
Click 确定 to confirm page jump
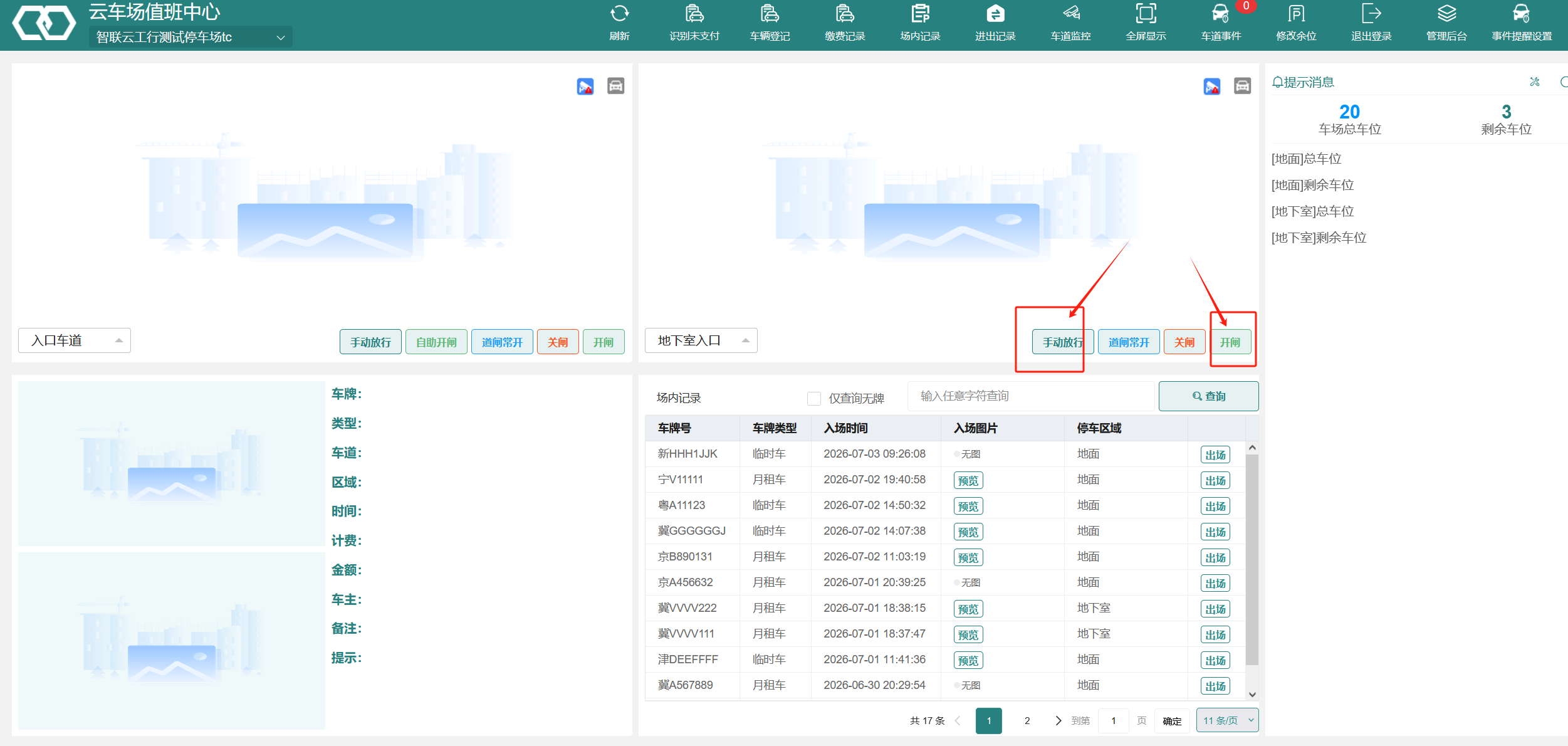[x=1172, y=720]
